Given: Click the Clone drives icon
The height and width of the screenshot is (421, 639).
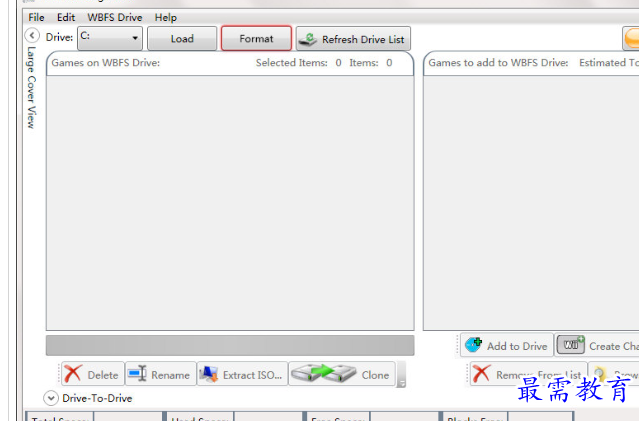Looking at the screenshot, I should point(324,373).
